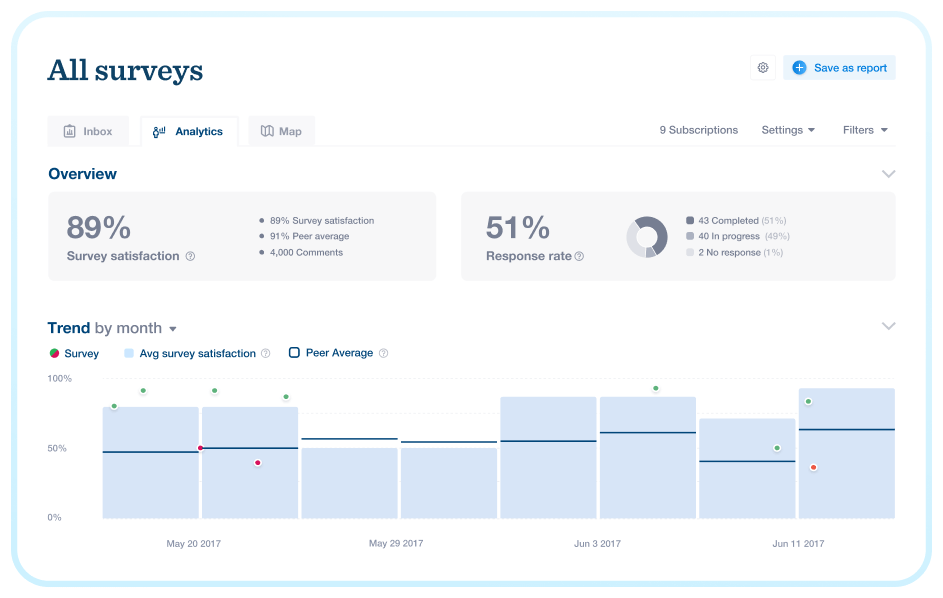
Task: Click the 89% Survey satisfaction bullet
Action: click(x=316, y=221)
